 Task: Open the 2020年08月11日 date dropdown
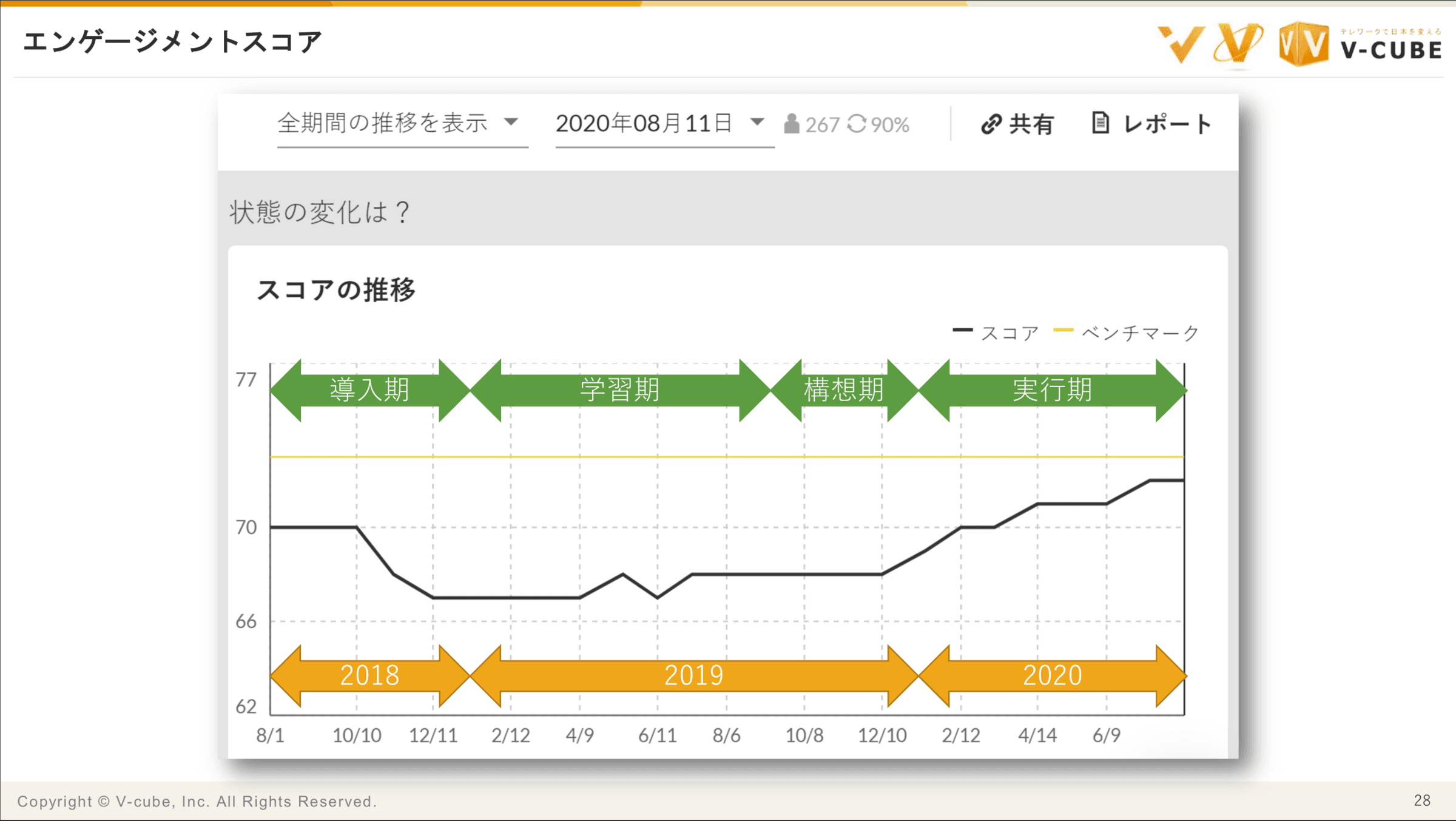[644, 123]
